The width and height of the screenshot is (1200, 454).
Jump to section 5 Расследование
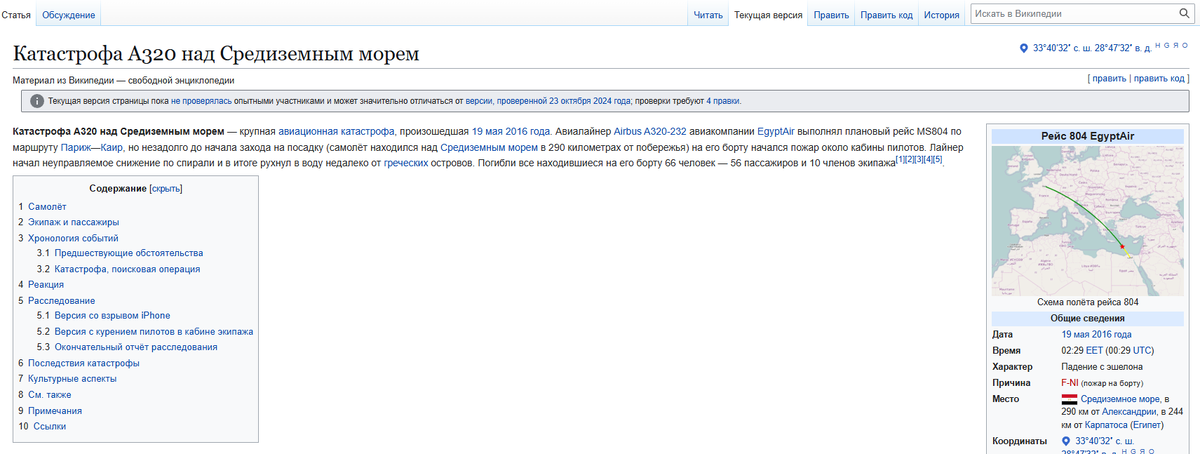pos(56,300)
